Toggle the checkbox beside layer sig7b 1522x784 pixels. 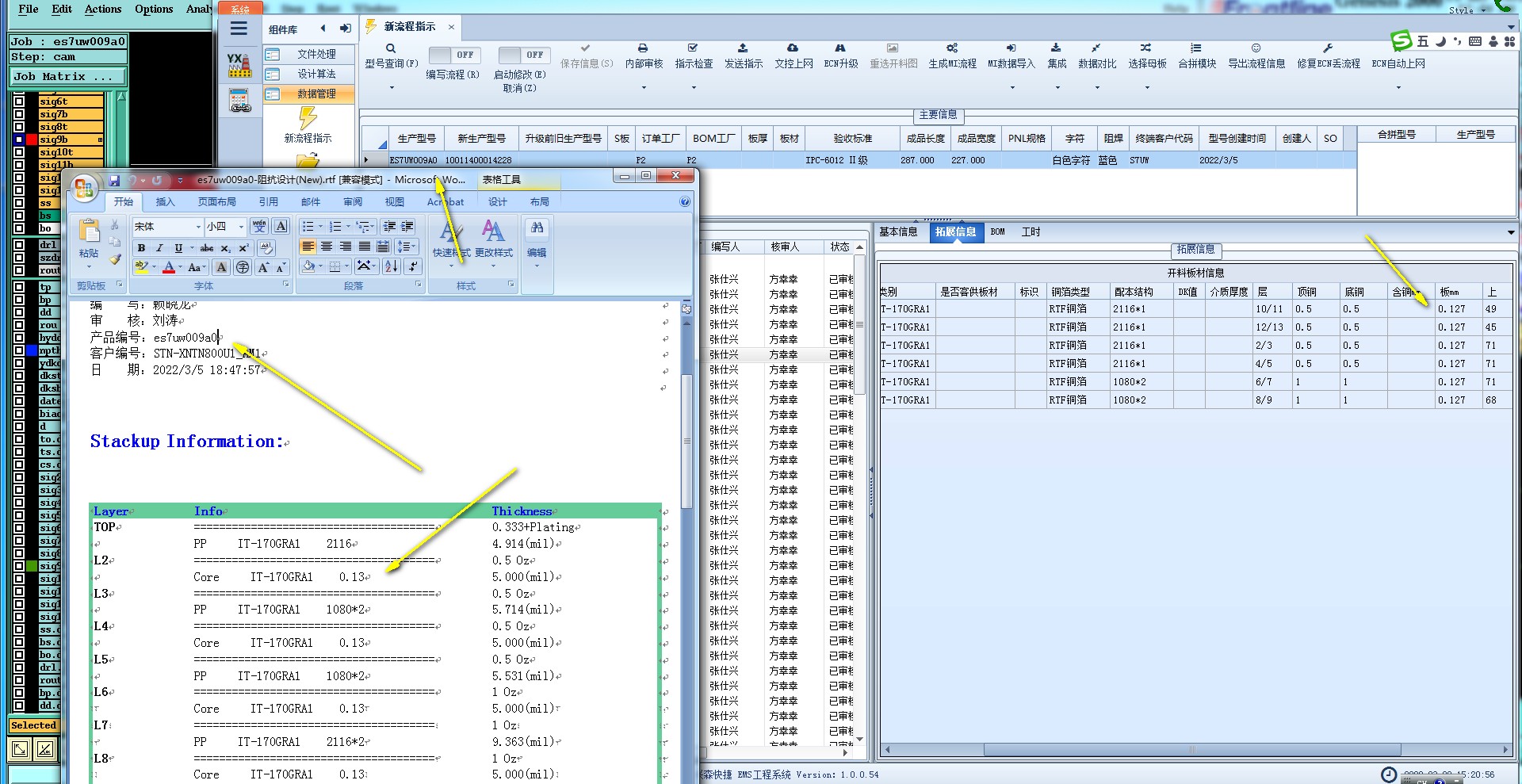click(x=19, y=114)
